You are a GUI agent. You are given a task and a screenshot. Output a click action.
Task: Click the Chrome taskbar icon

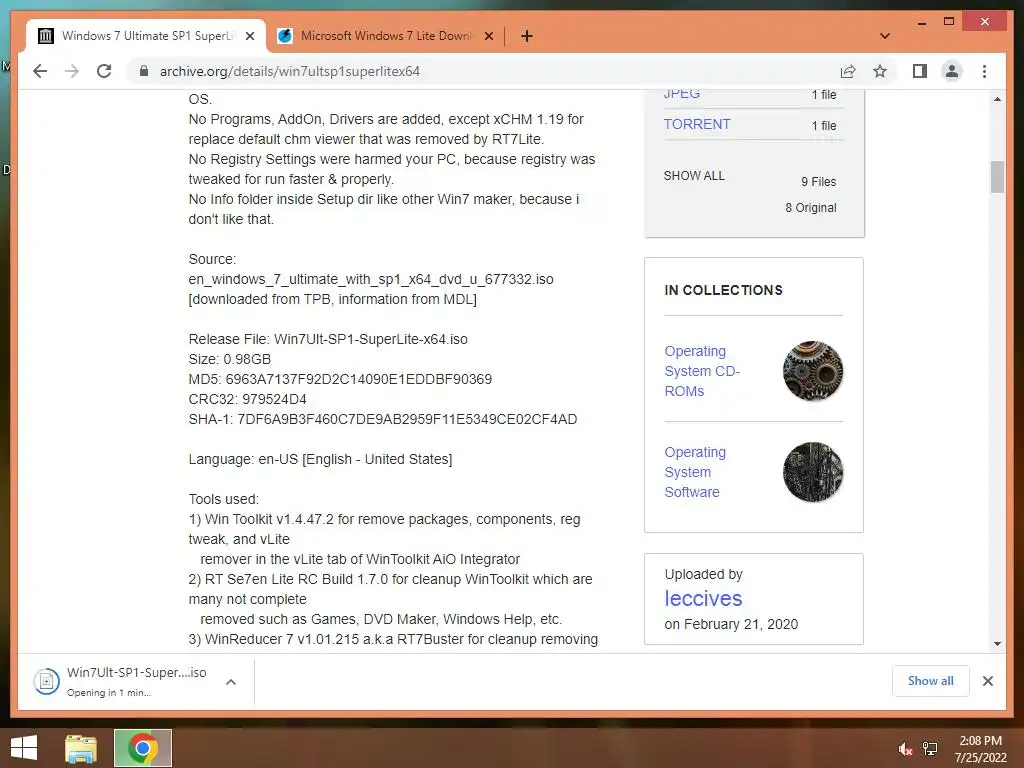pos(143,748)
